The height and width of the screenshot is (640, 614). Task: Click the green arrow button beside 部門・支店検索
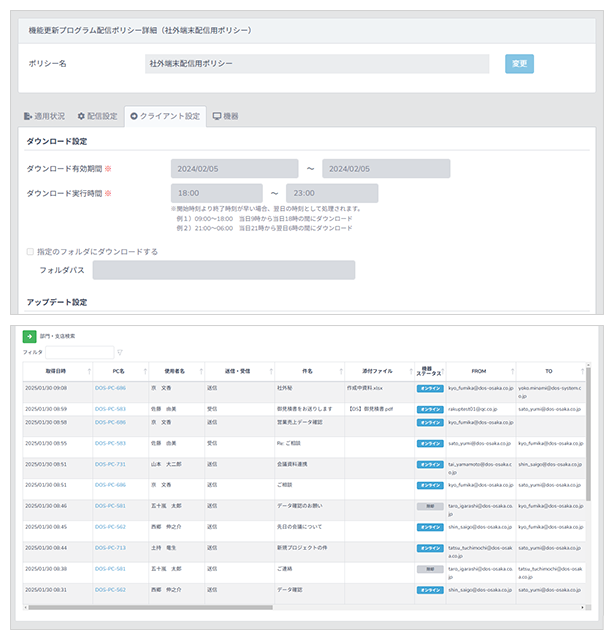29,336
